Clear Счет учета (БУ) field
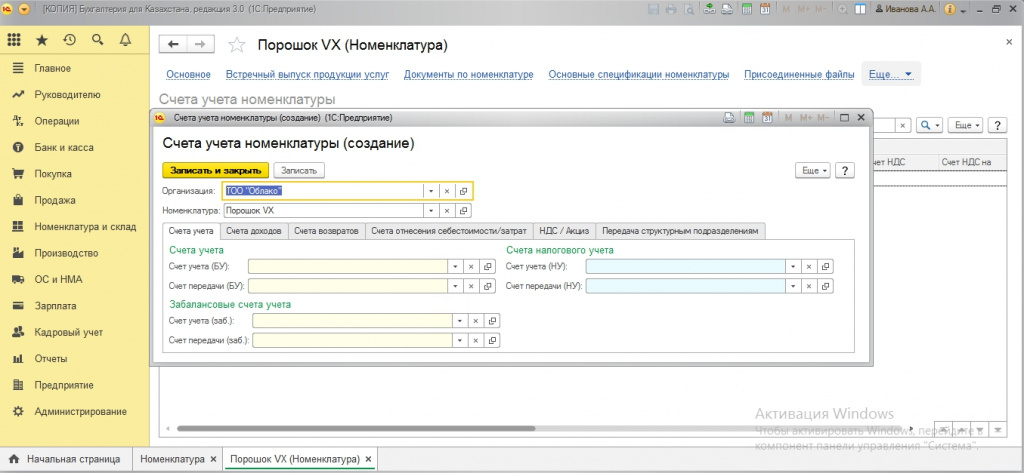The height and width of the screenshot is (473, 1024). [x=472, y=267]
